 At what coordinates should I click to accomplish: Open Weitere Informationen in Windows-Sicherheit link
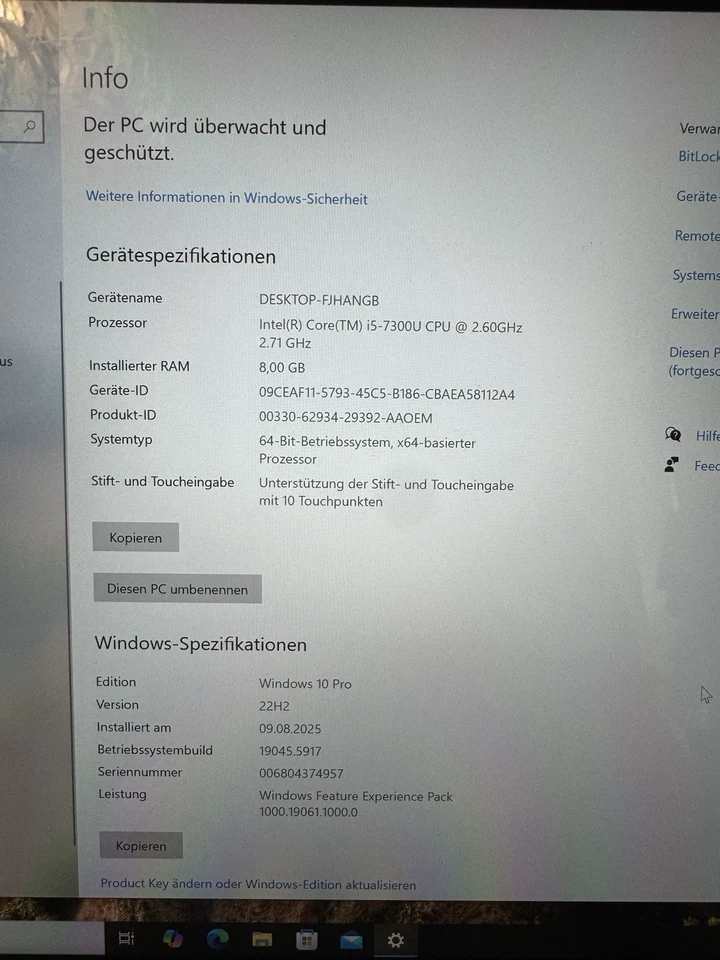pyautogui.click(x=227, y=198)
